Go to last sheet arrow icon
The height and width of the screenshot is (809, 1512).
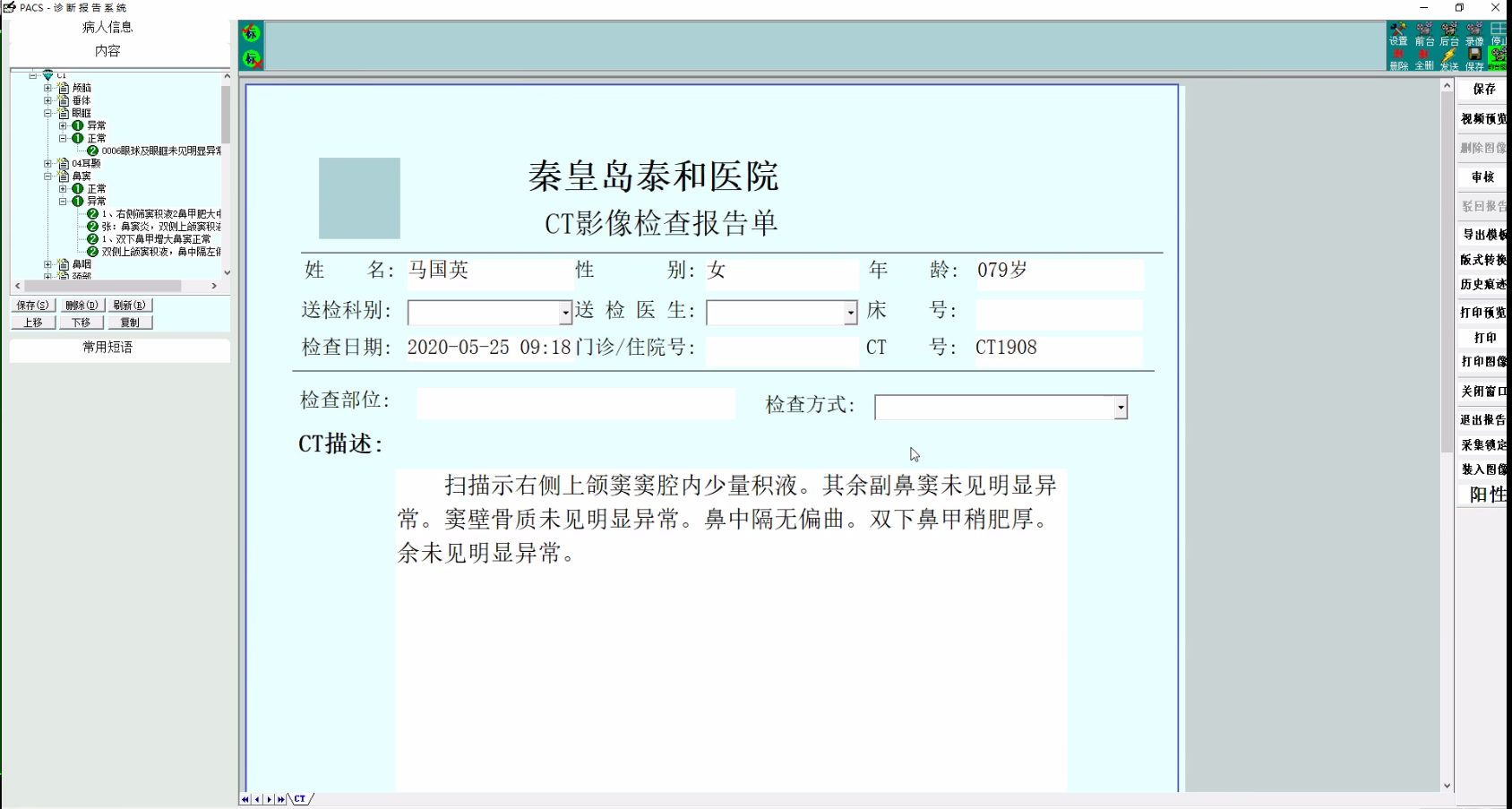click(281, 799)
